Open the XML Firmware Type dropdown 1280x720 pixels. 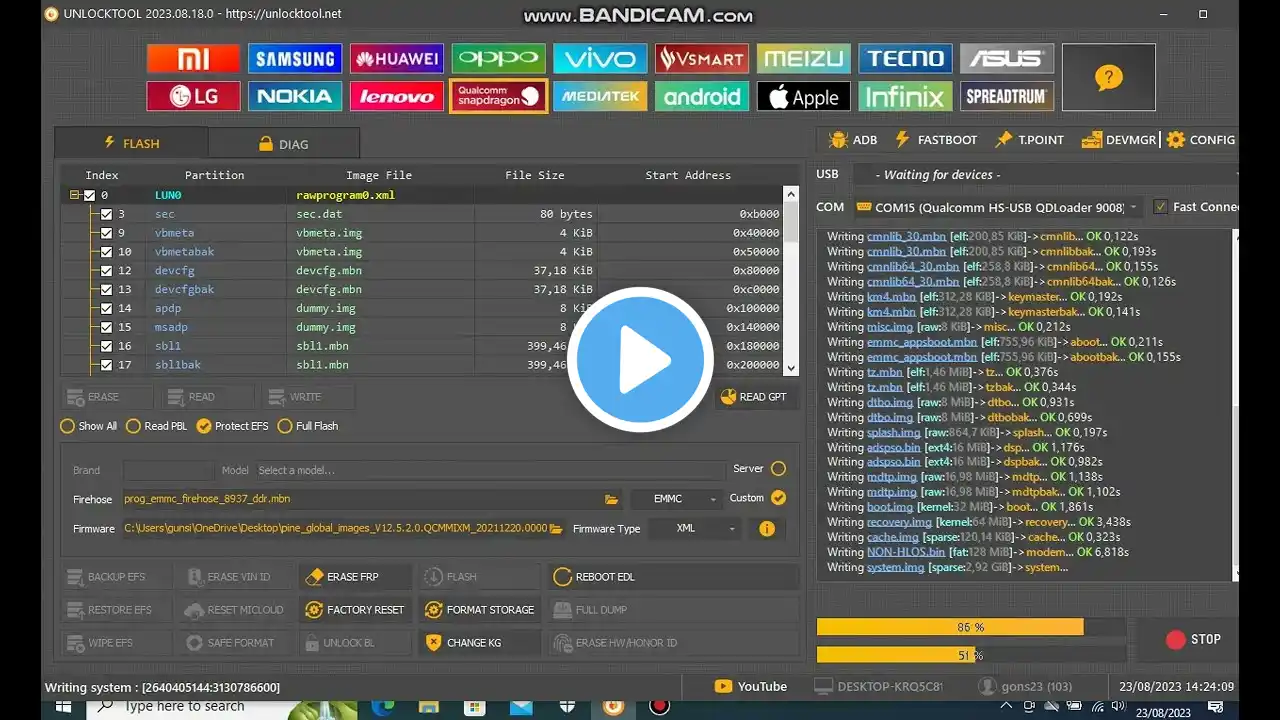[694, 528]
